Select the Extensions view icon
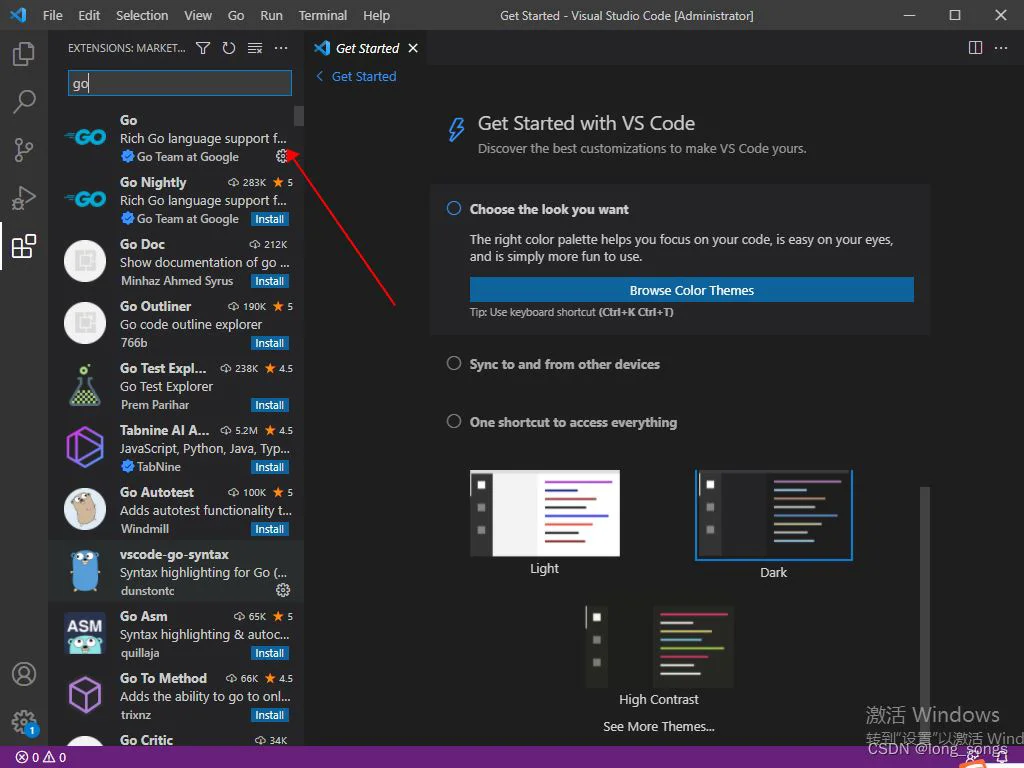The image size is (1024, 768). click(24, 246)
